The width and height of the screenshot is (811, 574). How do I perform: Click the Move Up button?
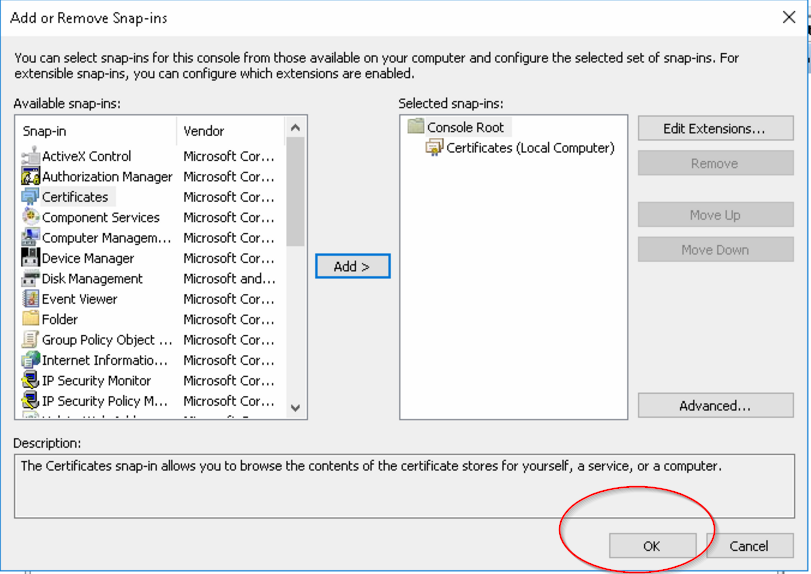(x=715, y=215)
